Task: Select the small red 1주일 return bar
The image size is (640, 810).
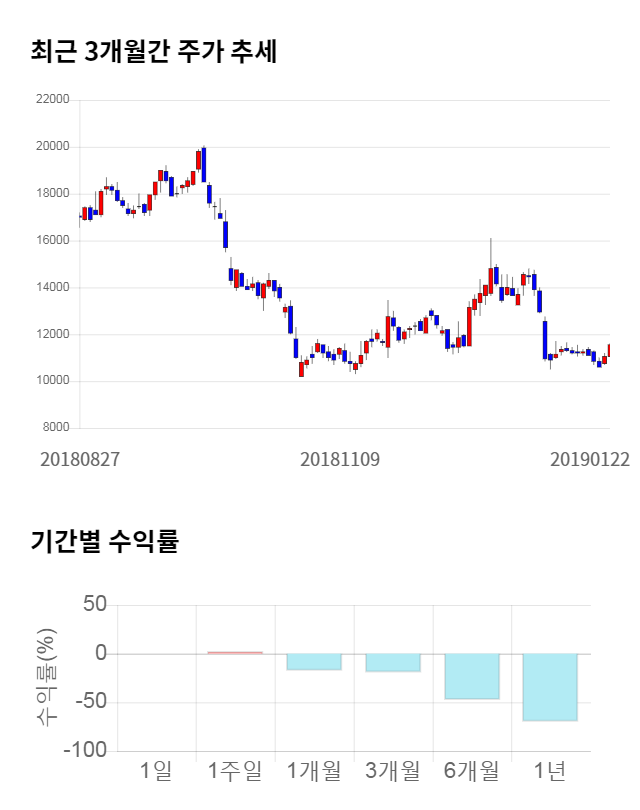Action: point(235,653)
